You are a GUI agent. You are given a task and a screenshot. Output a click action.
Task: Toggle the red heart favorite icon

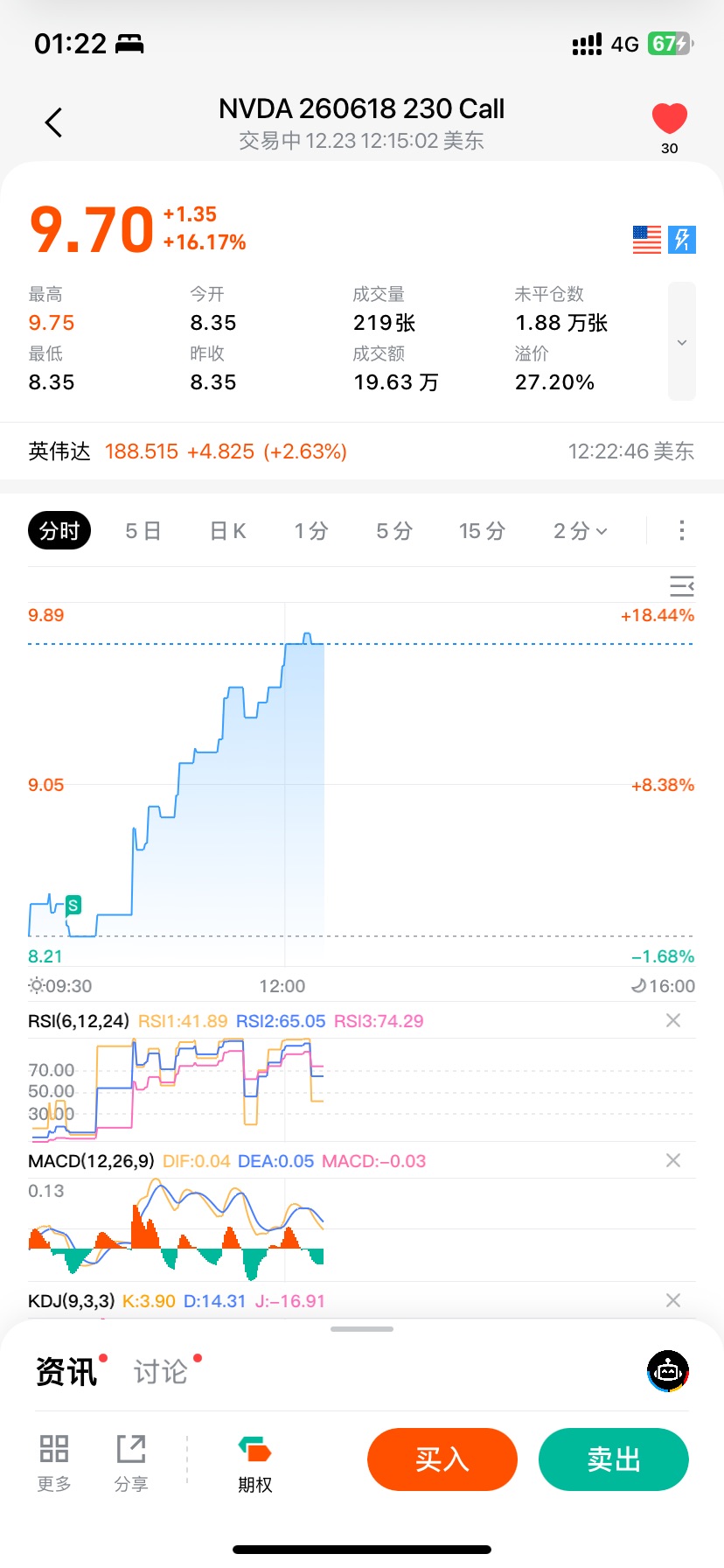pos(669,119)
